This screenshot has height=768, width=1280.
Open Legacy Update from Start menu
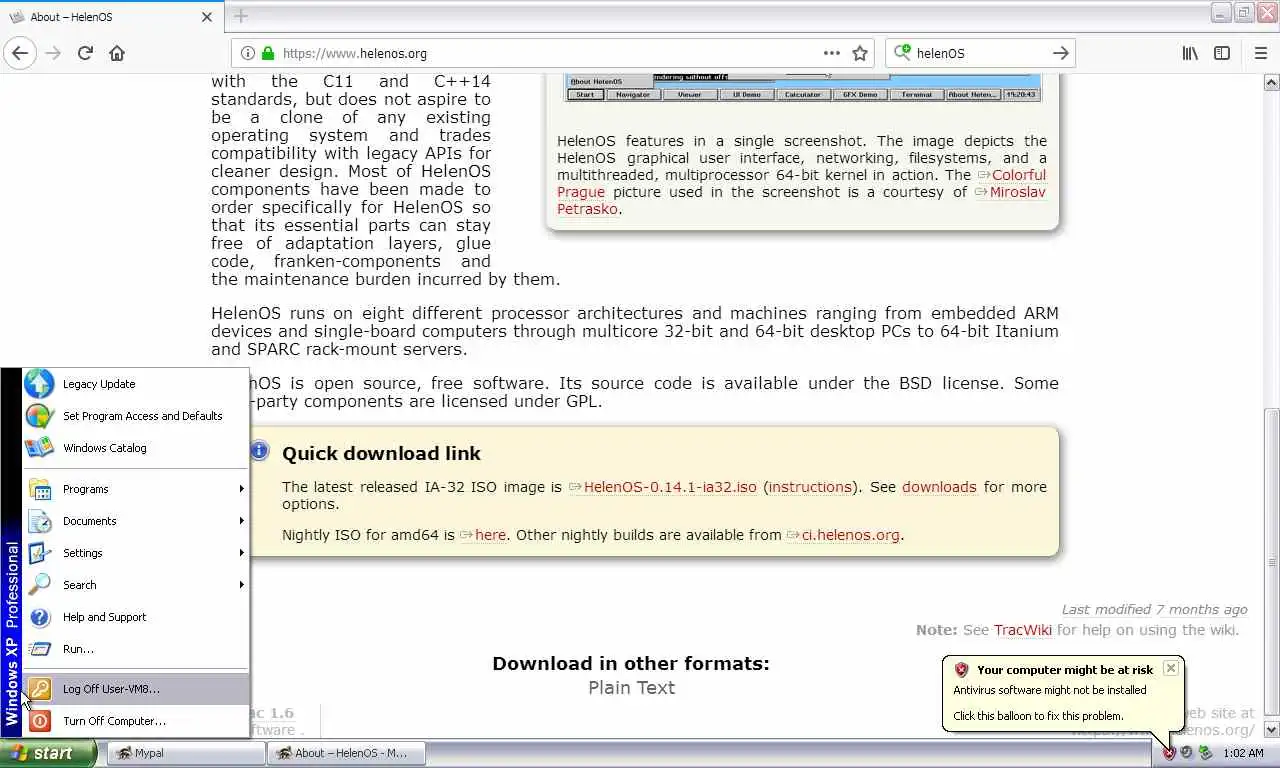pyautogui.click(x=135, y=383)
